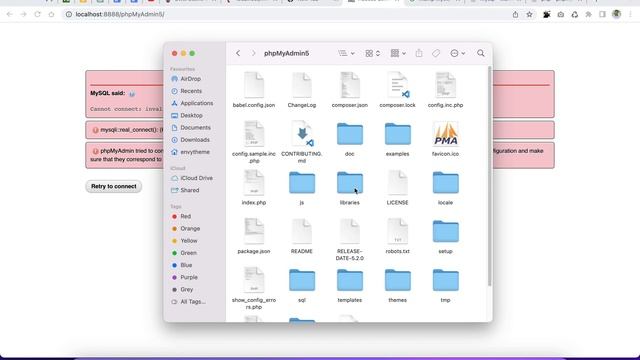
Task: Click the Finder search magnifier
Action: tap(481, 53)
